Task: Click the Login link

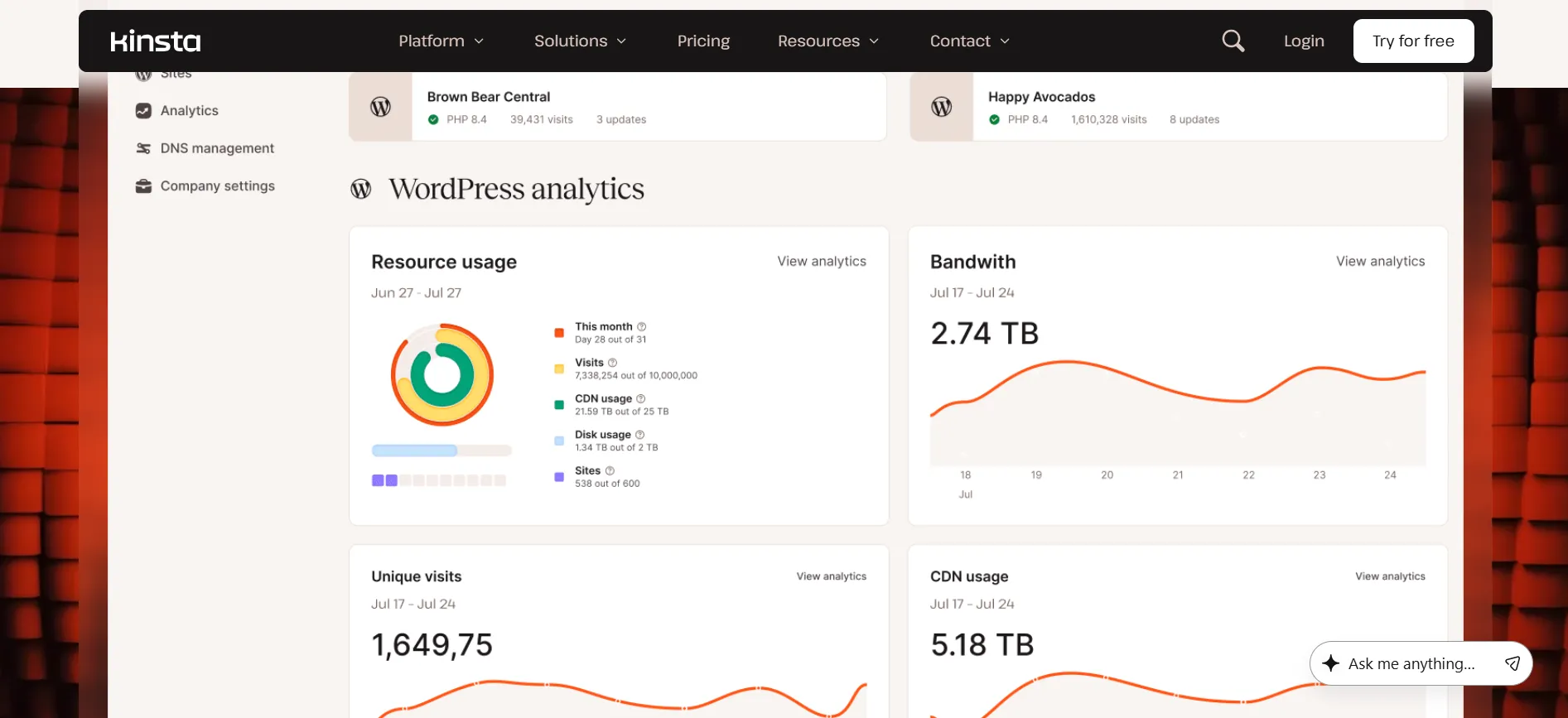Action: [x=1304, y=41]
